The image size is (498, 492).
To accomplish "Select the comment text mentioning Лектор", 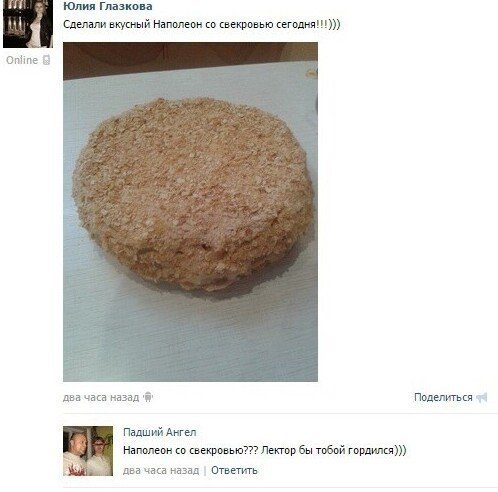I will coord(265,450).
